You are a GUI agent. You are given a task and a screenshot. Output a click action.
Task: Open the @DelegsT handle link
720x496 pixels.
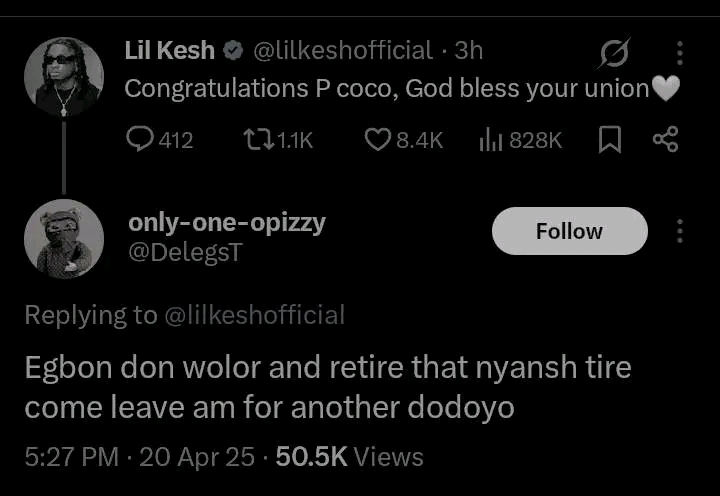point(184,253)
